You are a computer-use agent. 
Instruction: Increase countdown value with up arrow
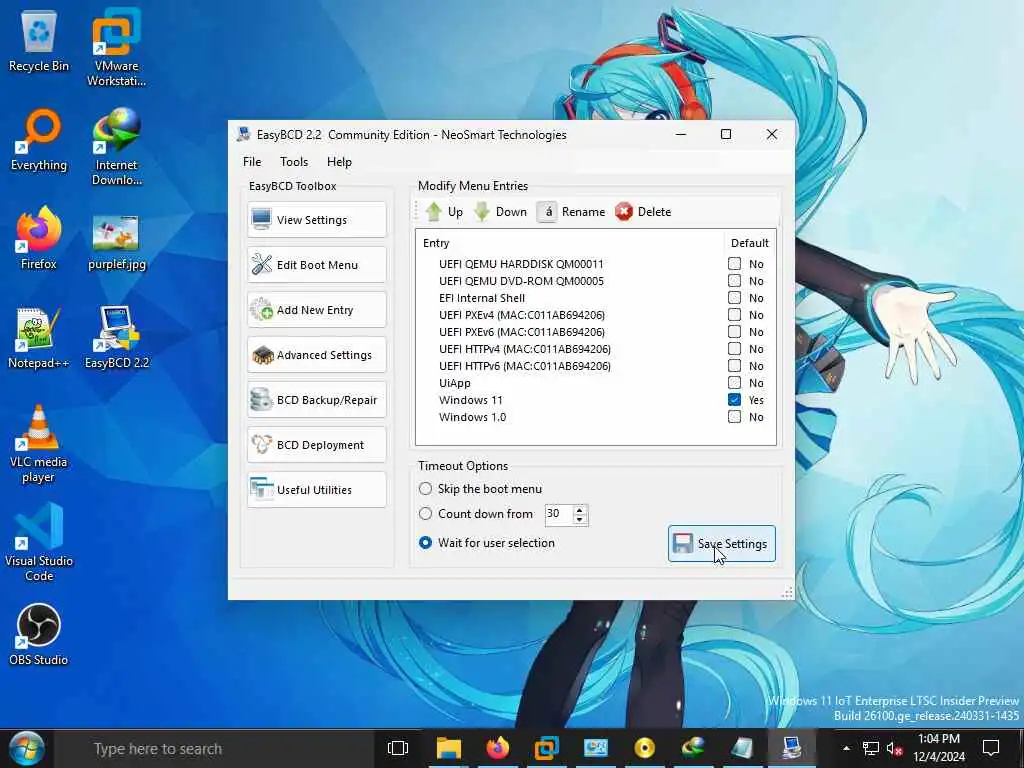tap(580, 509)
